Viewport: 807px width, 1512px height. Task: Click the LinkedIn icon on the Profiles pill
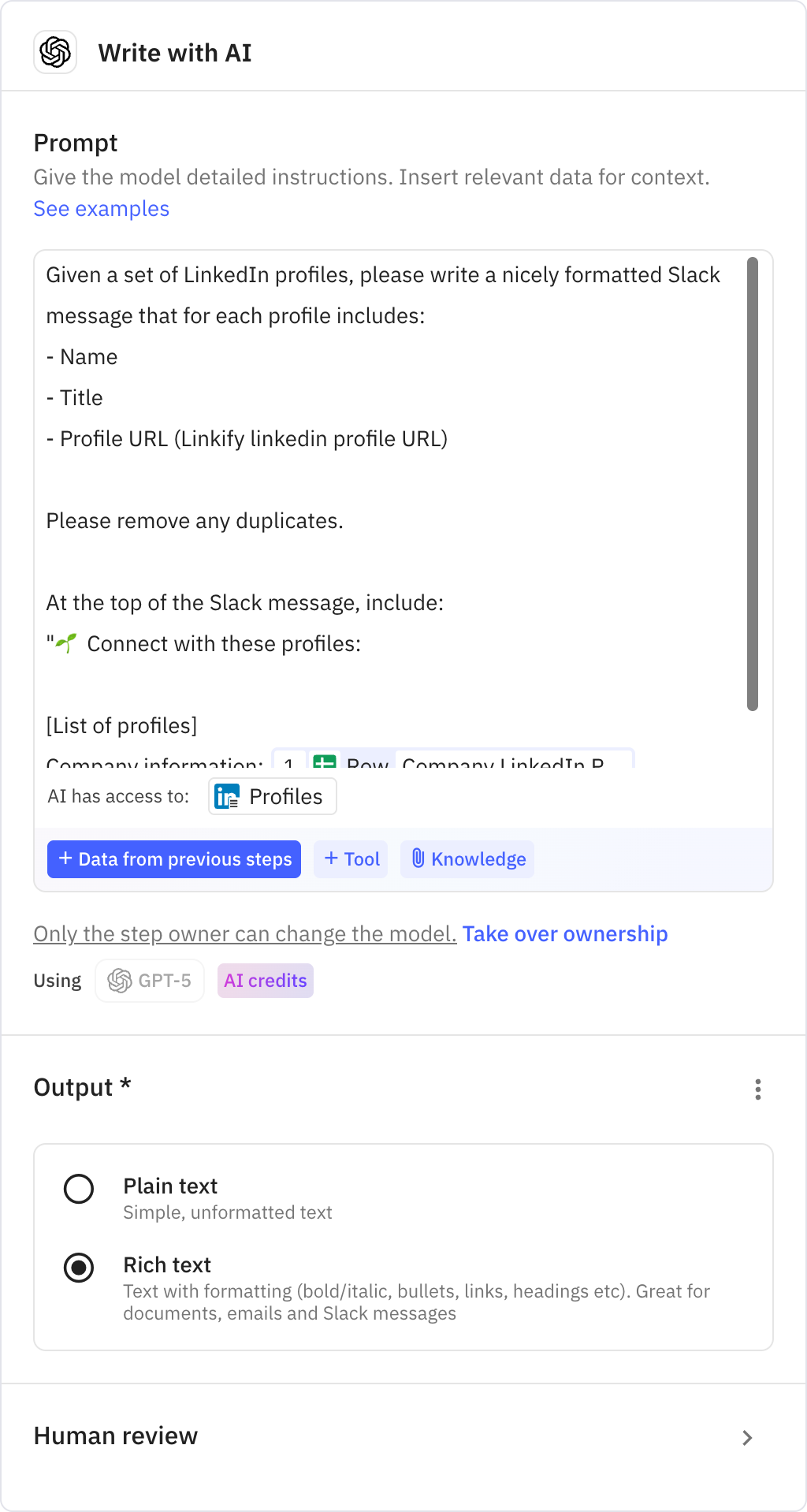pyautogui.click(x=226, y=796)
